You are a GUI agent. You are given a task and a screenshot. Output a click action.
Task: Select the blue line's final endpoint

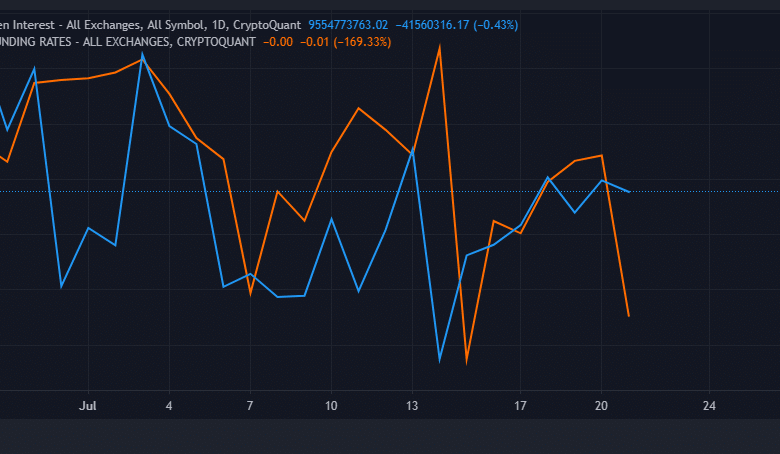(628, 191)
